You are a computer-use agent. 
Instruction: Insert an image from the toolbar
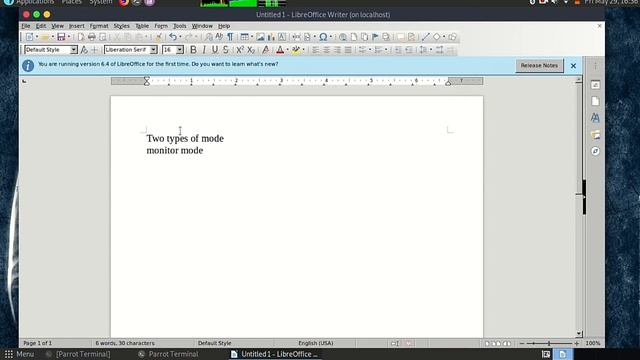pyautogui.click(x=260, y=37)
